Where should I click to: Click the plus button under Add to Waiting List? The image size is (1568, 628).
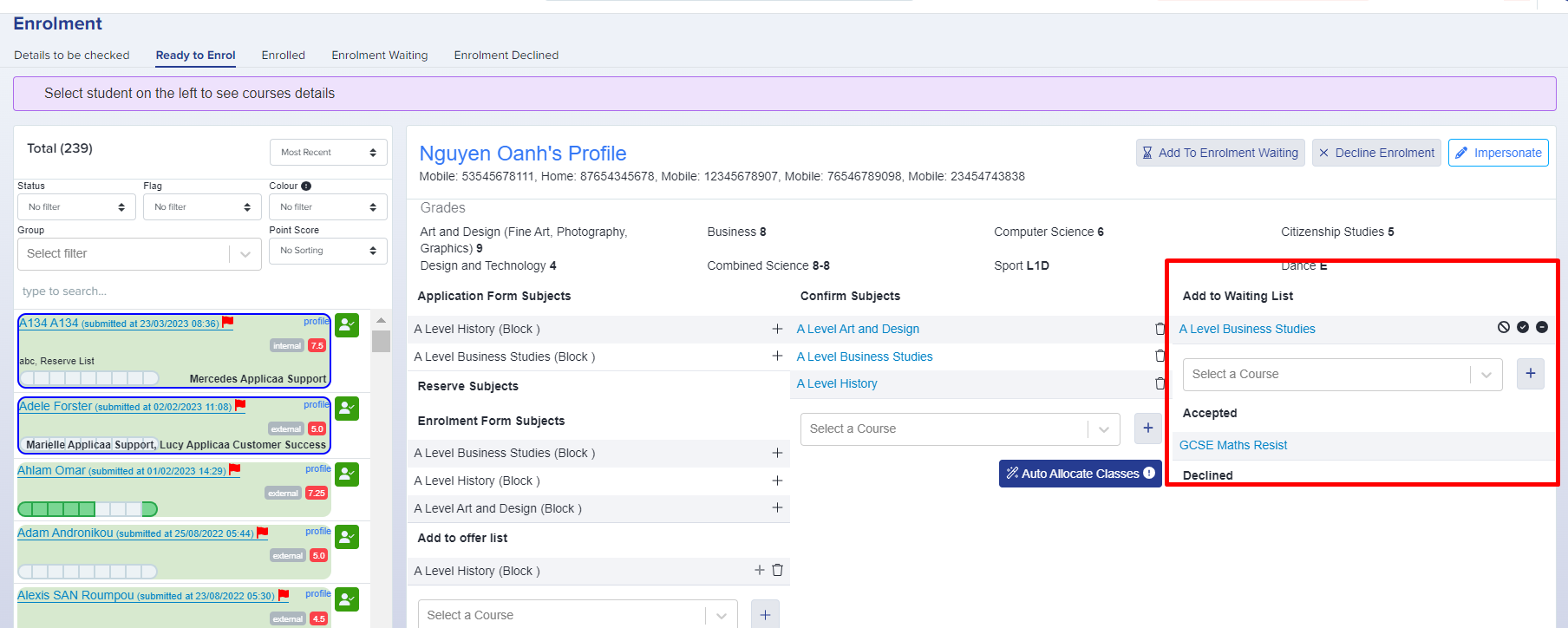1530,374
